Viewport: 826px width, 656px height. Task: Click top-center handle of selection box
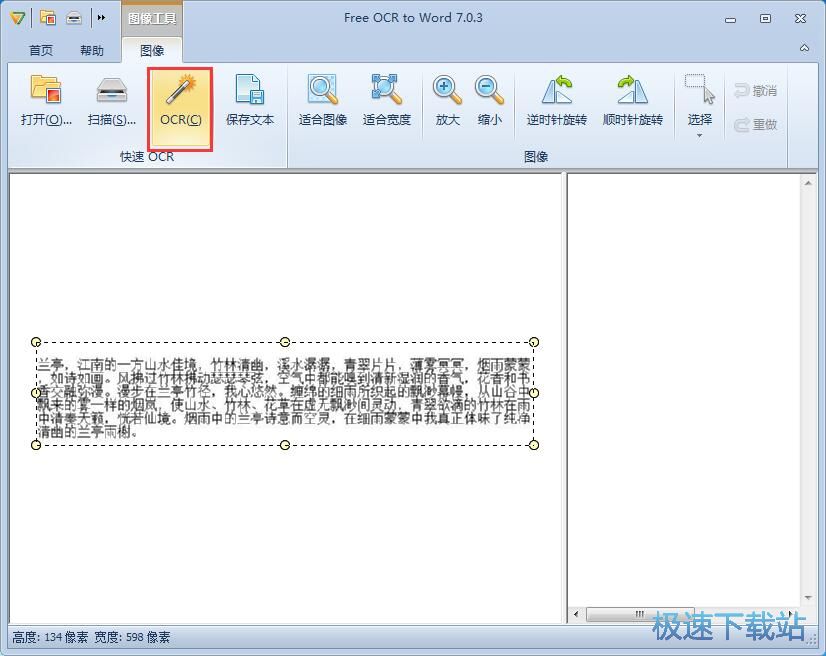tap(284, 342)
